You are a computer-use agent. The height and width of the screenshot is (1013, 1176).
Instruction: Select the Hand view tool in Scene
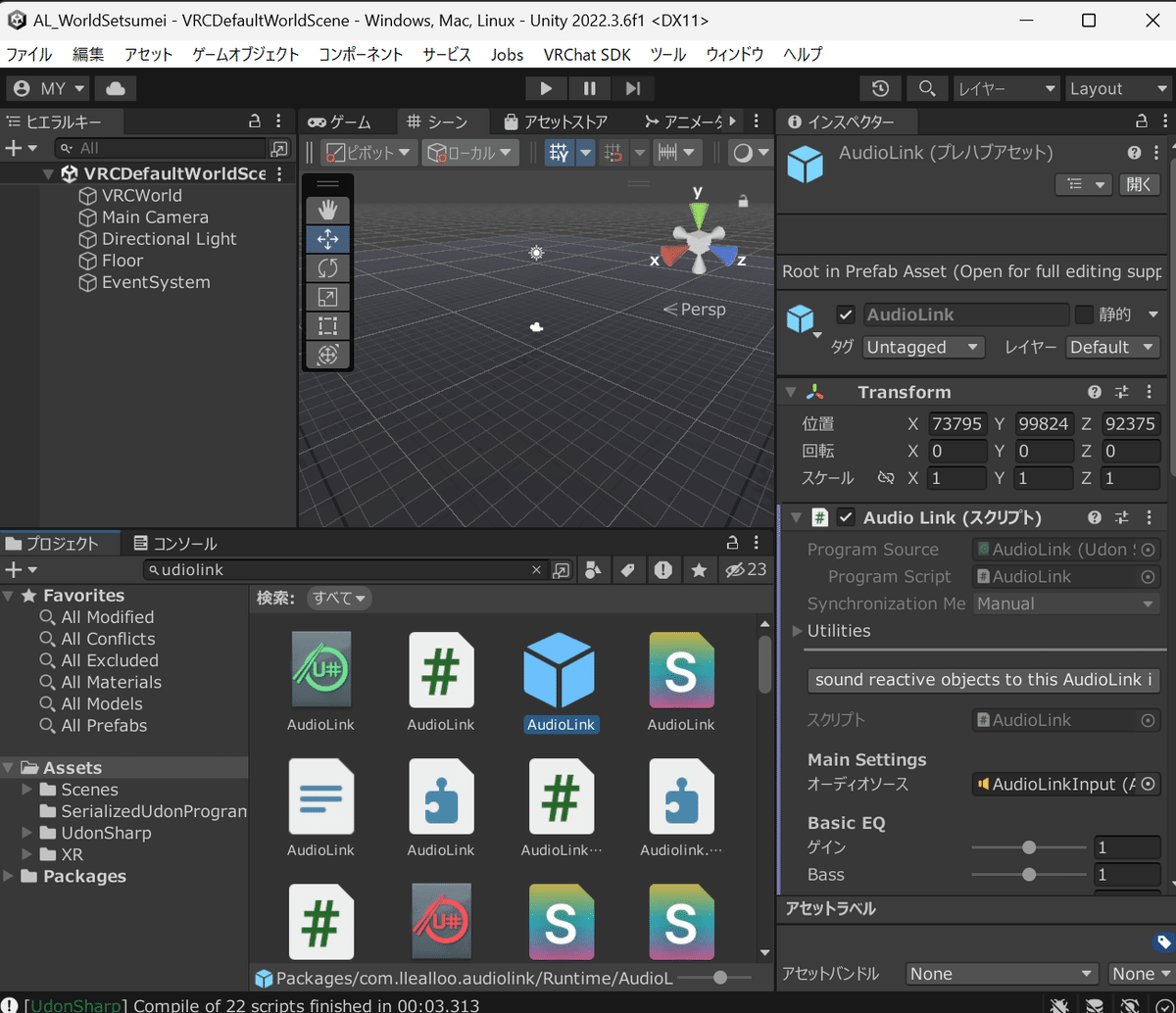[x=328, y=210]
